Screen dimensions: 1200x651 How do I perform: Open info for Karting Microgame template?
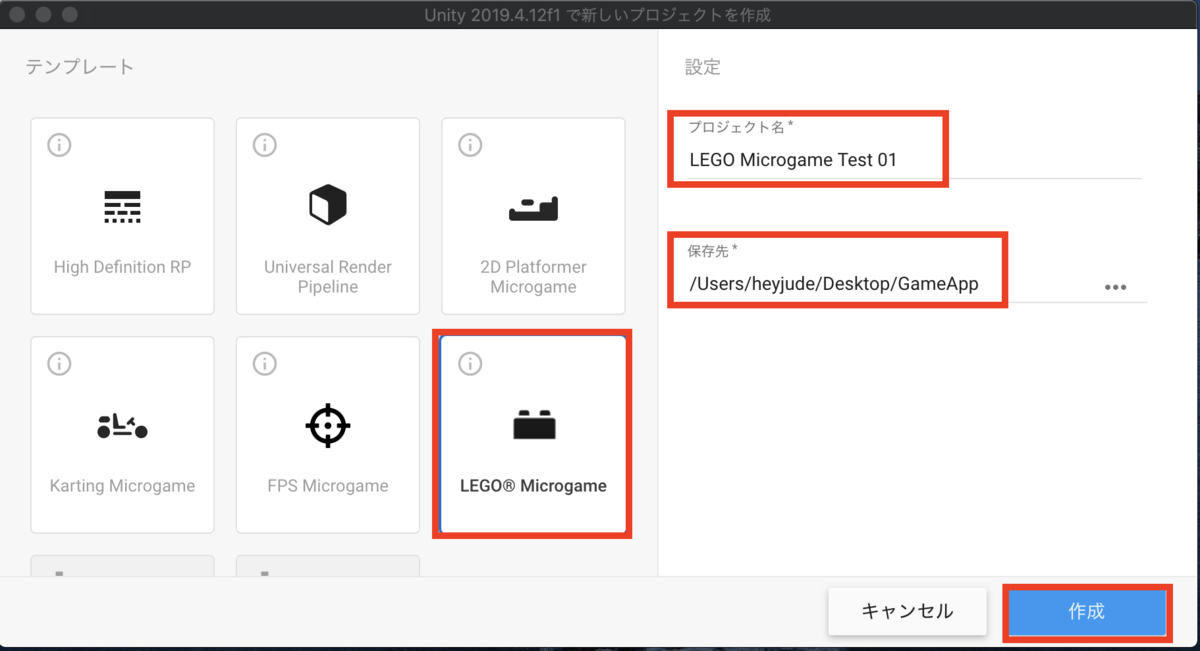59,364
